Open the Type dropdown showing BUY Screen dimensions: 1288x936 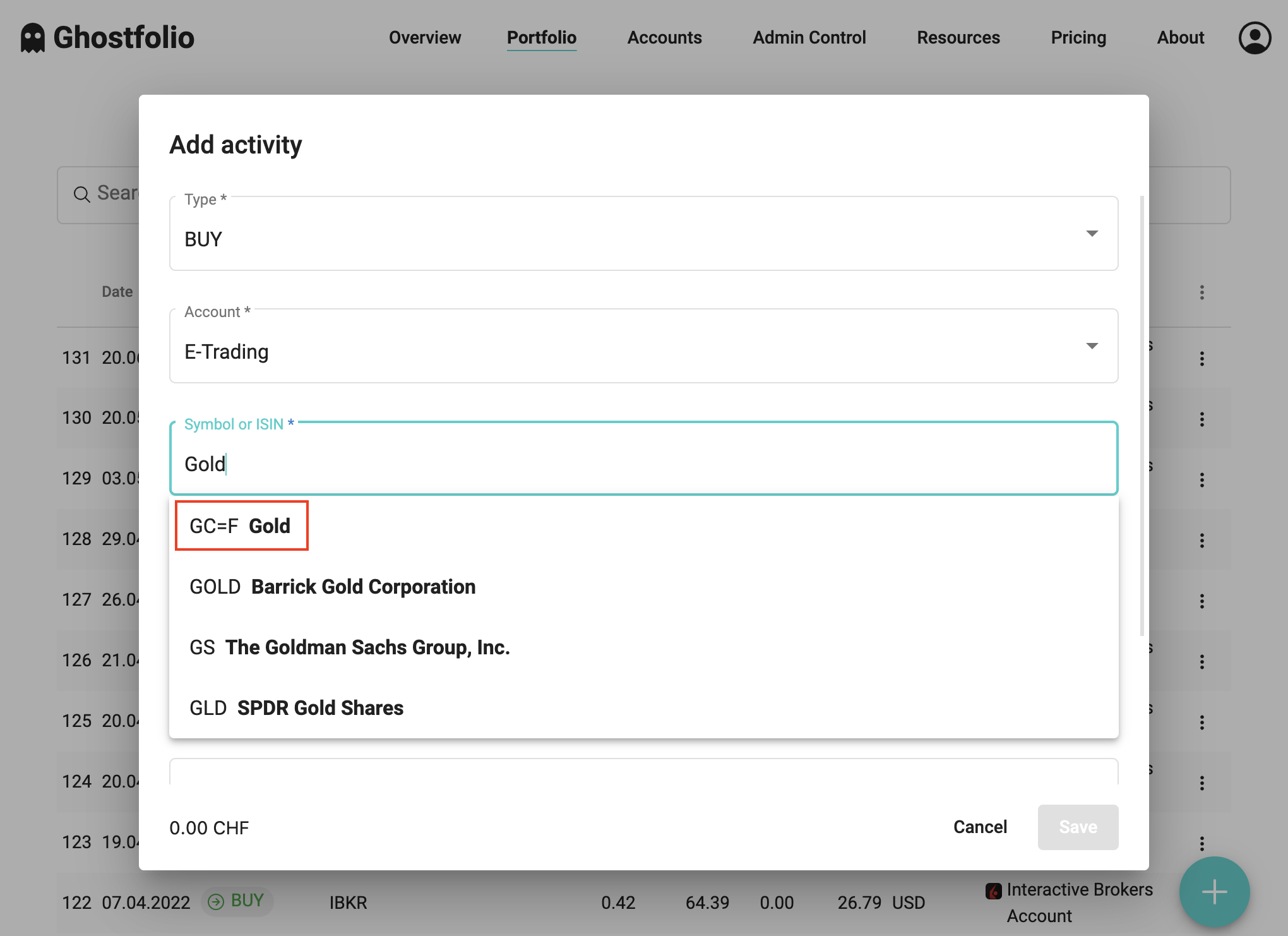pyautogui.click(x=643, y=234)
